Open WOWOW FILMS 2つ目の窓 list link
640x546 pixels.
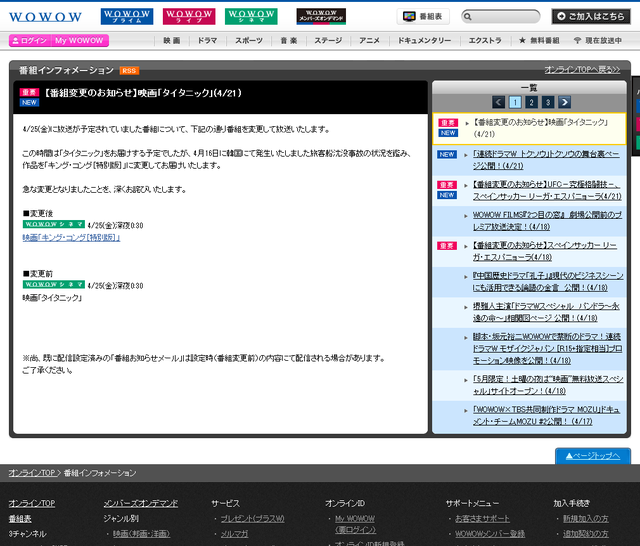click(x=547, y=221)
